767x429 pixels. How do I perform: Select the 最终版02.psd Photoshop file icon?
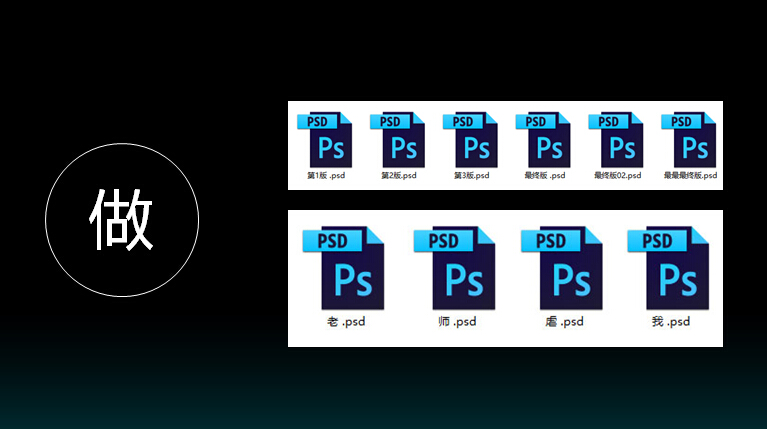(x=616, y=140)
